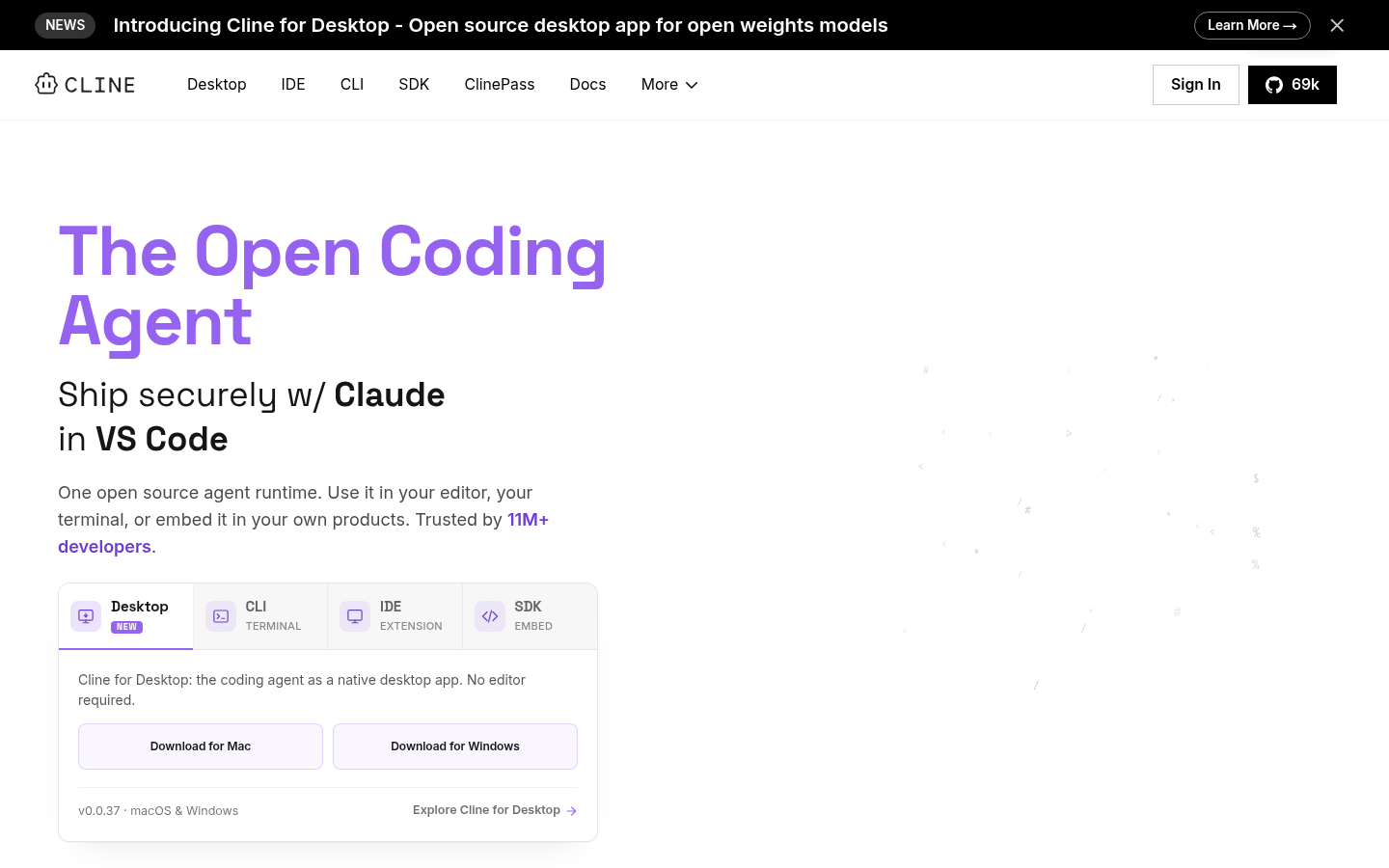Click the heading The Open Coding Agent
This screenshot has width=1389, height=868.
[x=333, y=286]
